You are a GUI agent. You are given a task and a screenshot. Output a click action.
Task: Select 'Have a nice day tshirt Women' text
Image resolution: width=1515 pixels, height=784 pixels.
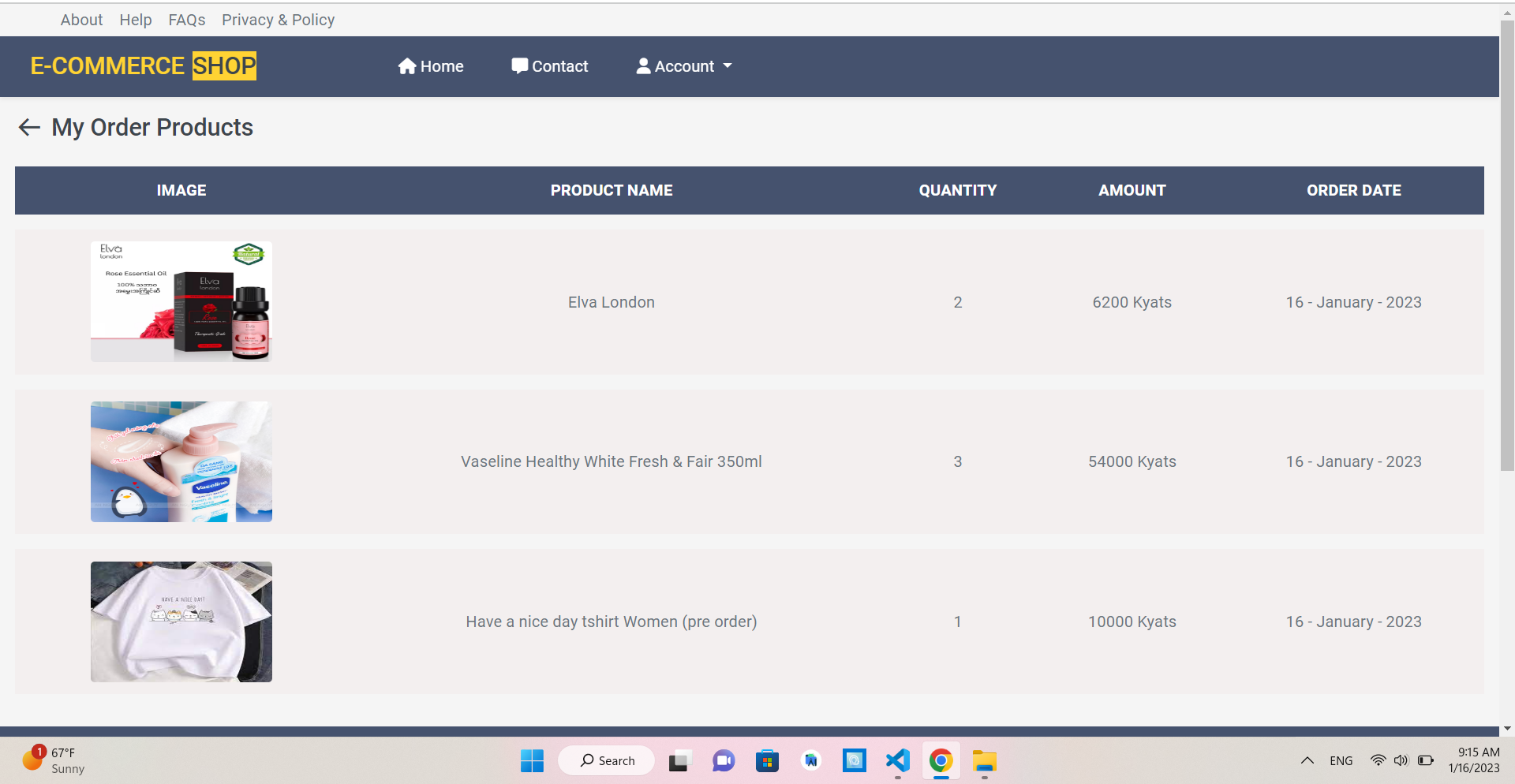click(x=572, y=622)
